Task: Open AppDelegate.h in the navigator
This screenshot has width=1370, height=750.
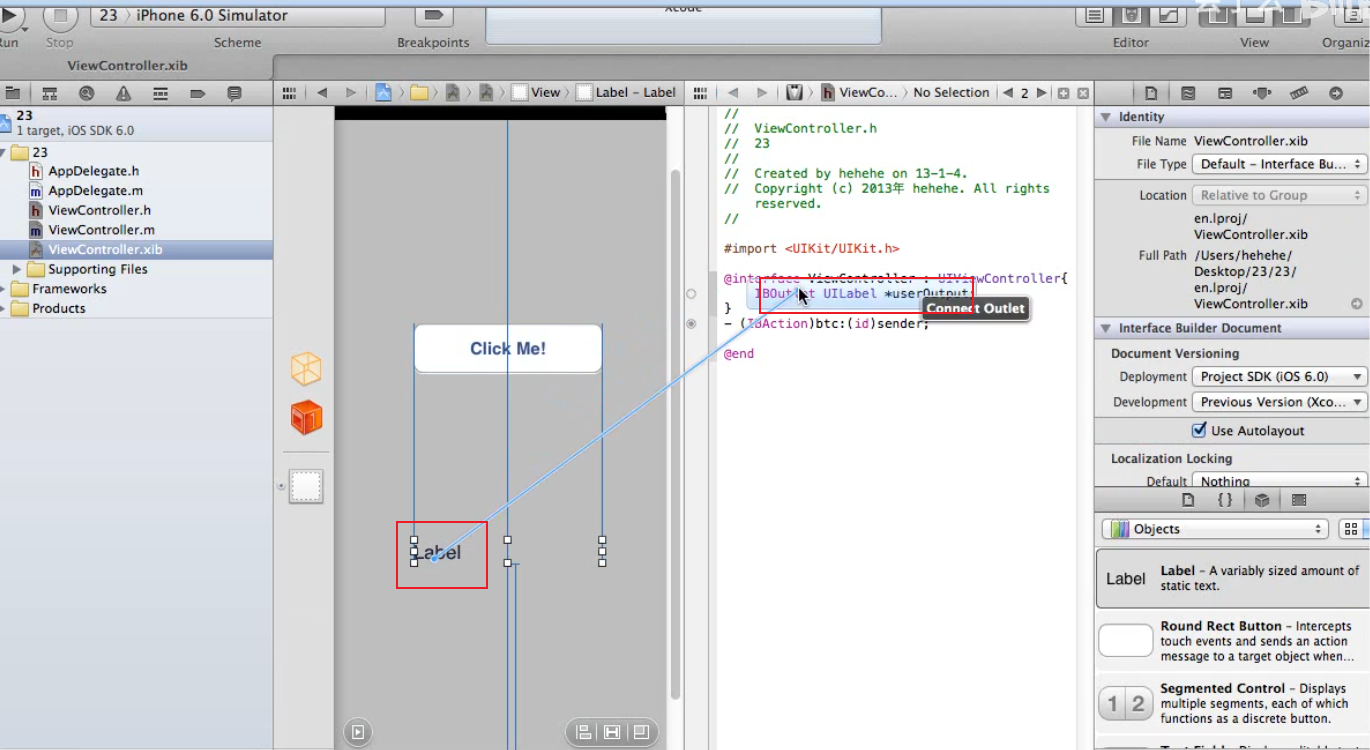Action: tap(94, 171)
